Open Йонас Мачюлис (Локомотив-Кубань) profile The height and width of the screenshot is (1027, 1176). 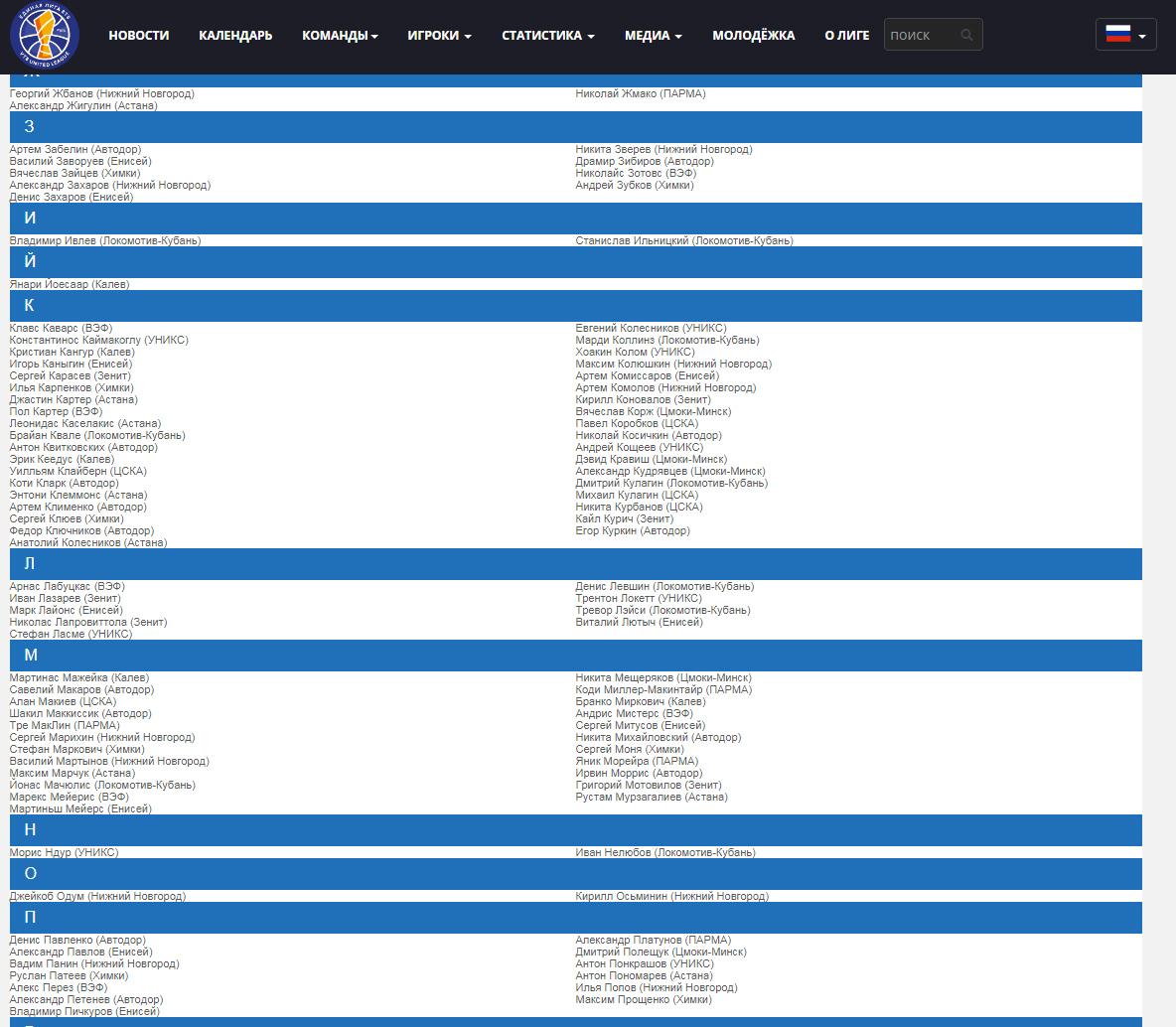(x=102, y=785)
